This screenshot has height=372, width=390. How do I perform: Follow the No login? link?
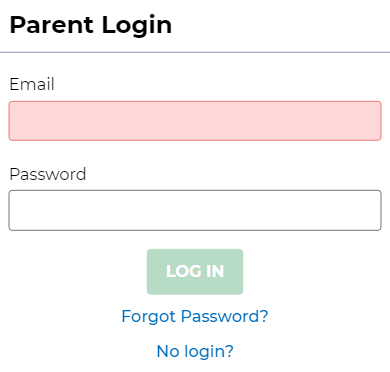click(x=195, y=351)
